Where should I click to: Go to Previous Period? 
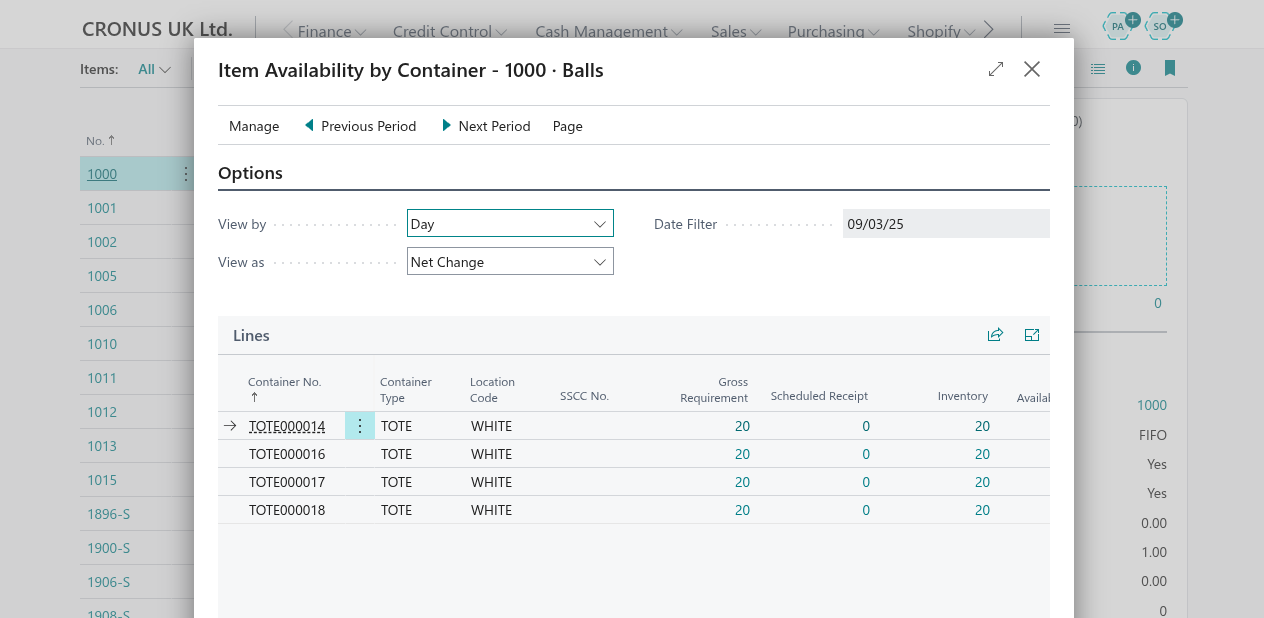(x=360, y=126)
